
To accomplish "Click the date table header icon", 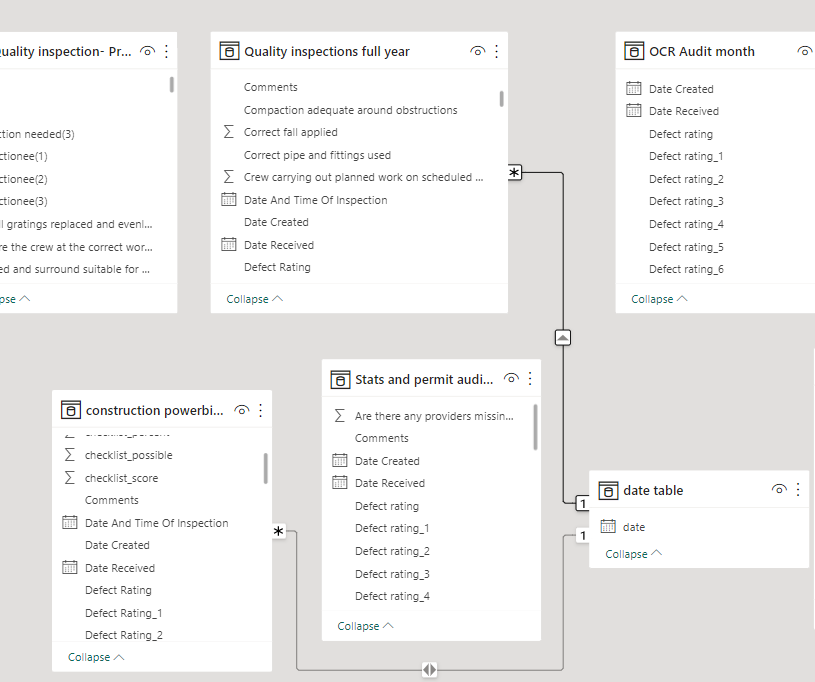I will pos(609,491).
